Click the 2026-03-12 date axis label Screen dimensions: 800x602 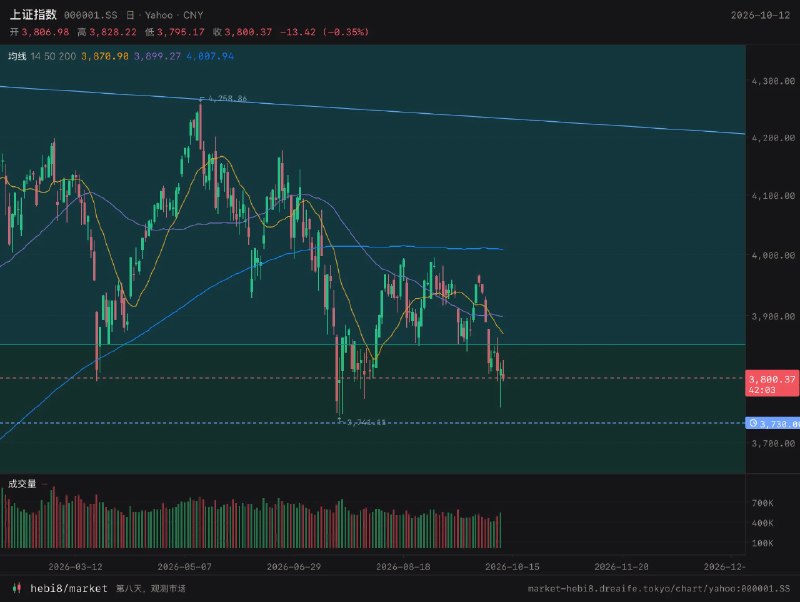pyautogui.click(x=75, y=566)
